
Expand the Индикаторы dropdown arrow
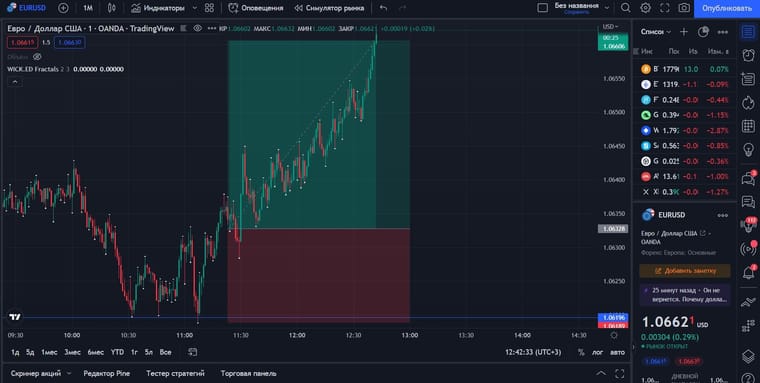[x=194, y=8]
